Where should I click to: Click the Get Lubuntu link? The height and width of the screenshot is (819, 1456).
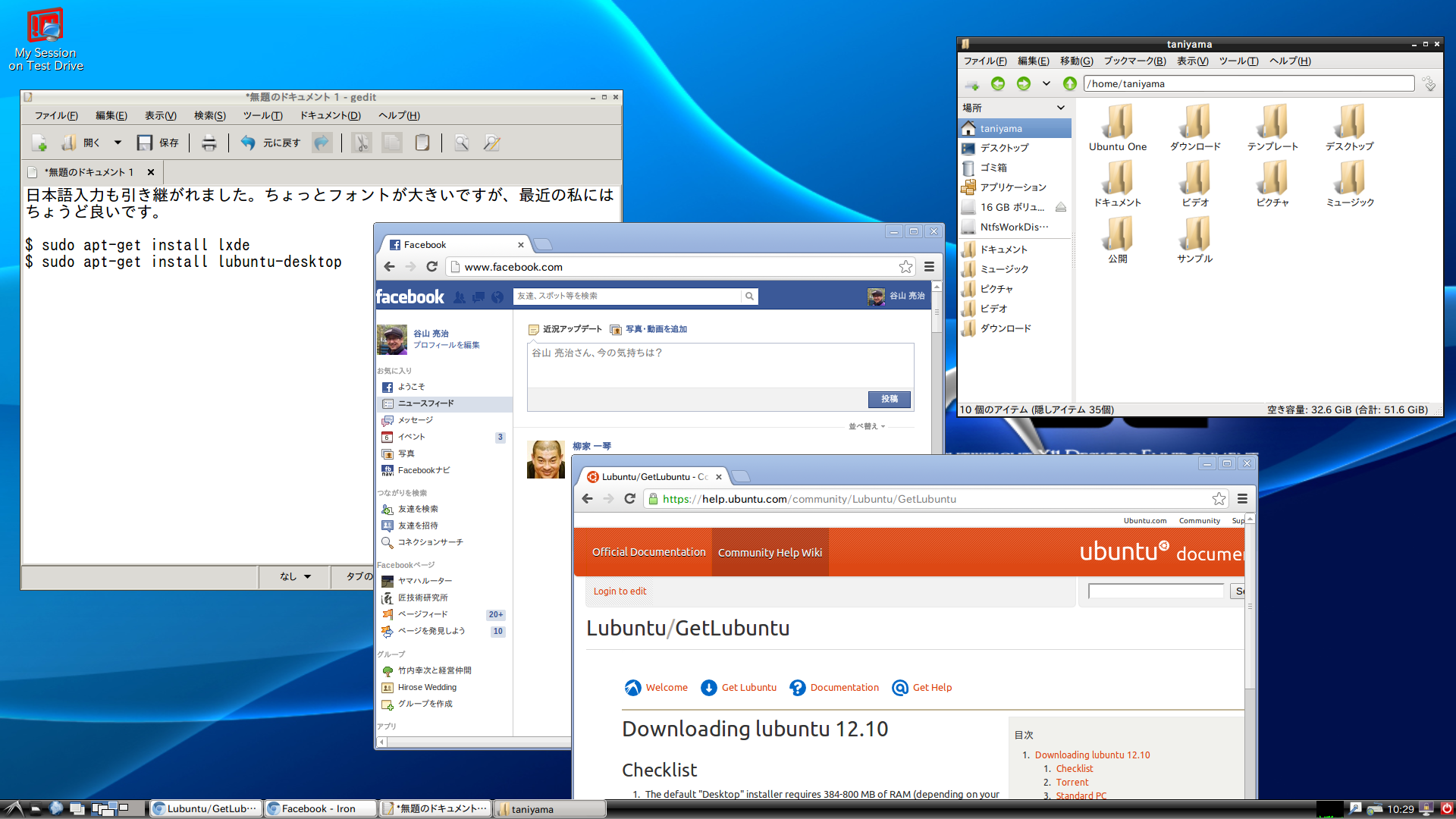point(748,688)
